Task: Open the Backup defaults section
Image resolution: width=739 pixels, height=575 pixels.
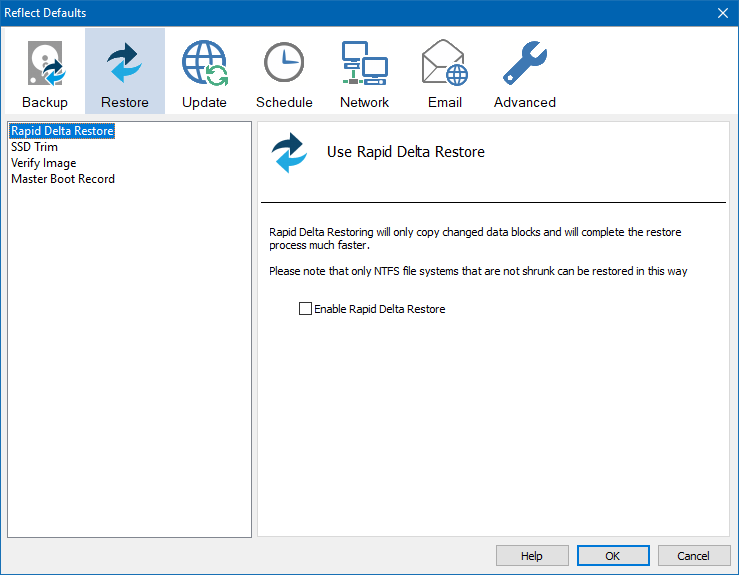Action: (45, 72)
